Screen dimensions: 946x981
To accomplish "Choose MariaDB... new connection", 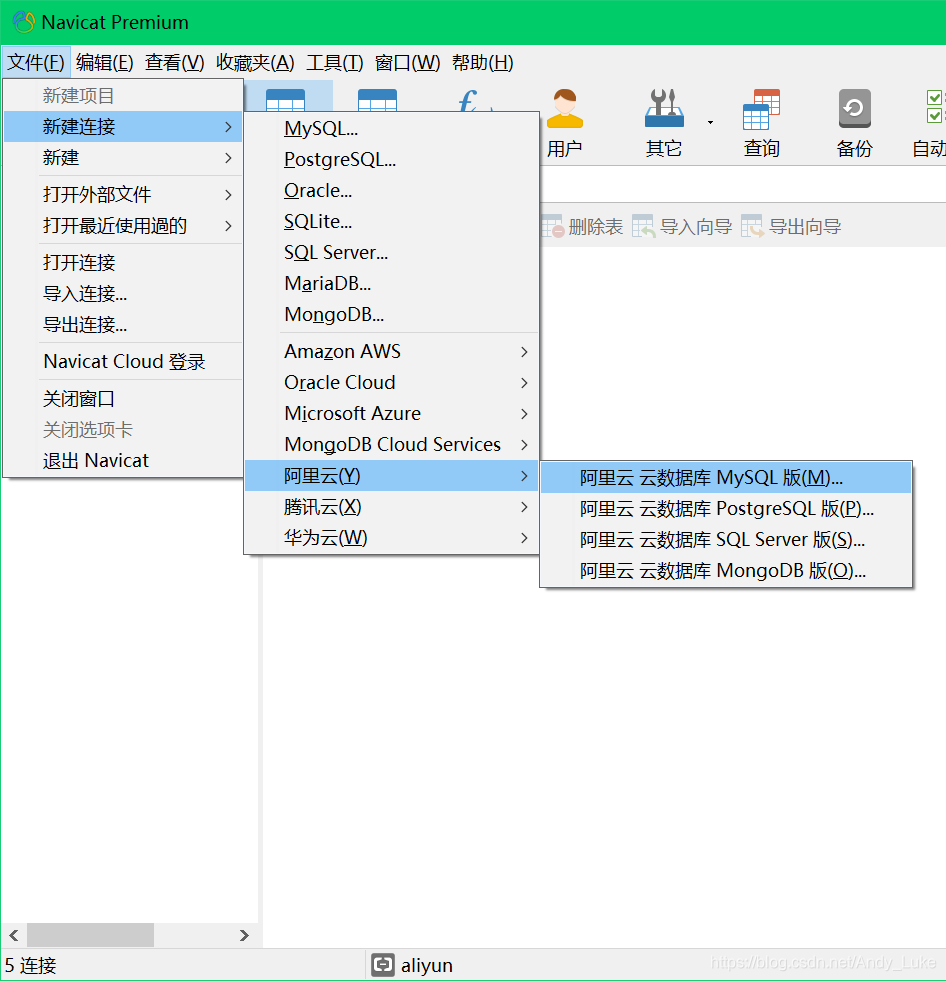I will click(392, 283).
